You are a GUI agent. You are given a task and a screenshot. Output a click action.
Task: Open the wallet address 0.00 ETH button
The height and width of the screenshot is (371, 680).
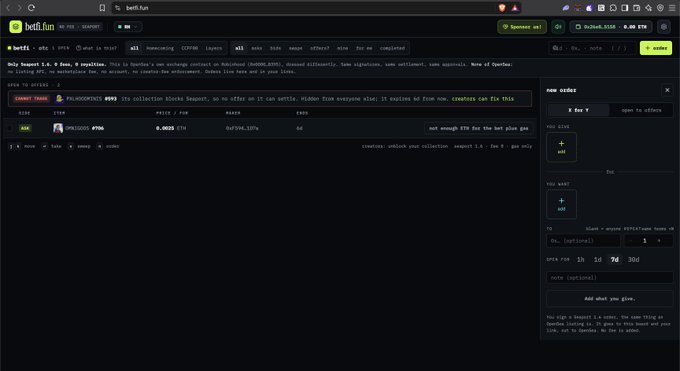(611, 27)
